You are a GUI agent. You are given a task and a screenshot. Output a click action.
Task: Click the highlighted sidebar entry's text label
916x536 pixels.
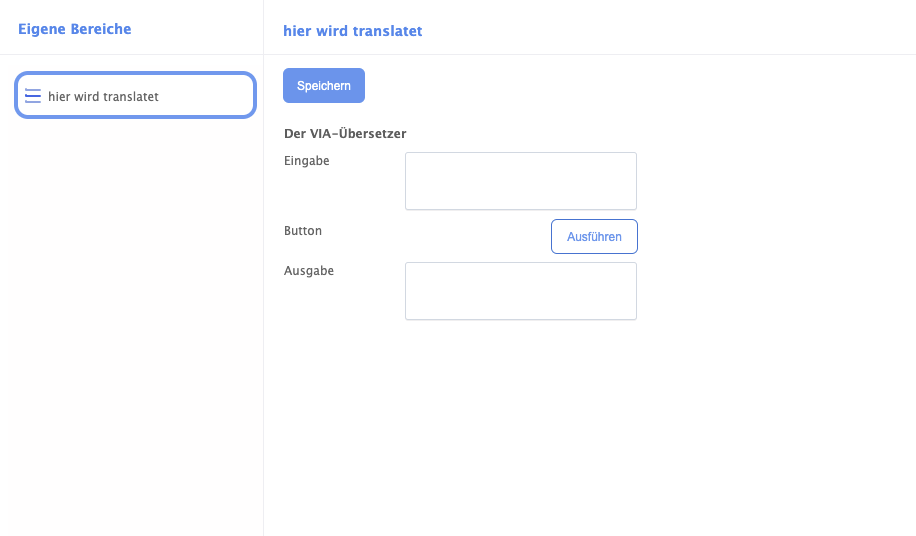(103, 97)
